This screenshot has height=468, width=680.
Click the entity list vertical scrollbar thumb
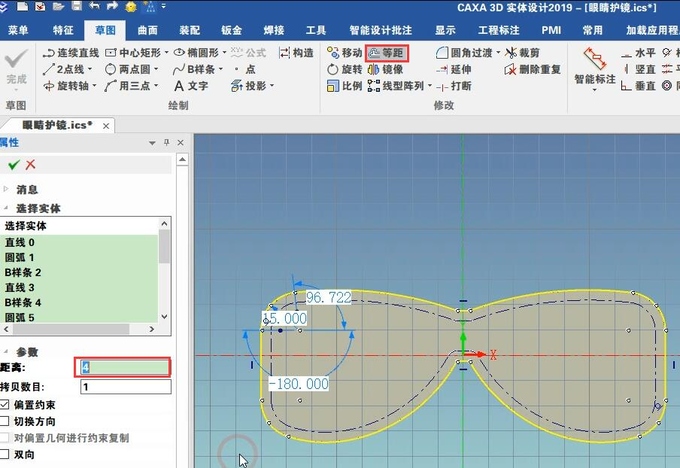click(164, 246)
